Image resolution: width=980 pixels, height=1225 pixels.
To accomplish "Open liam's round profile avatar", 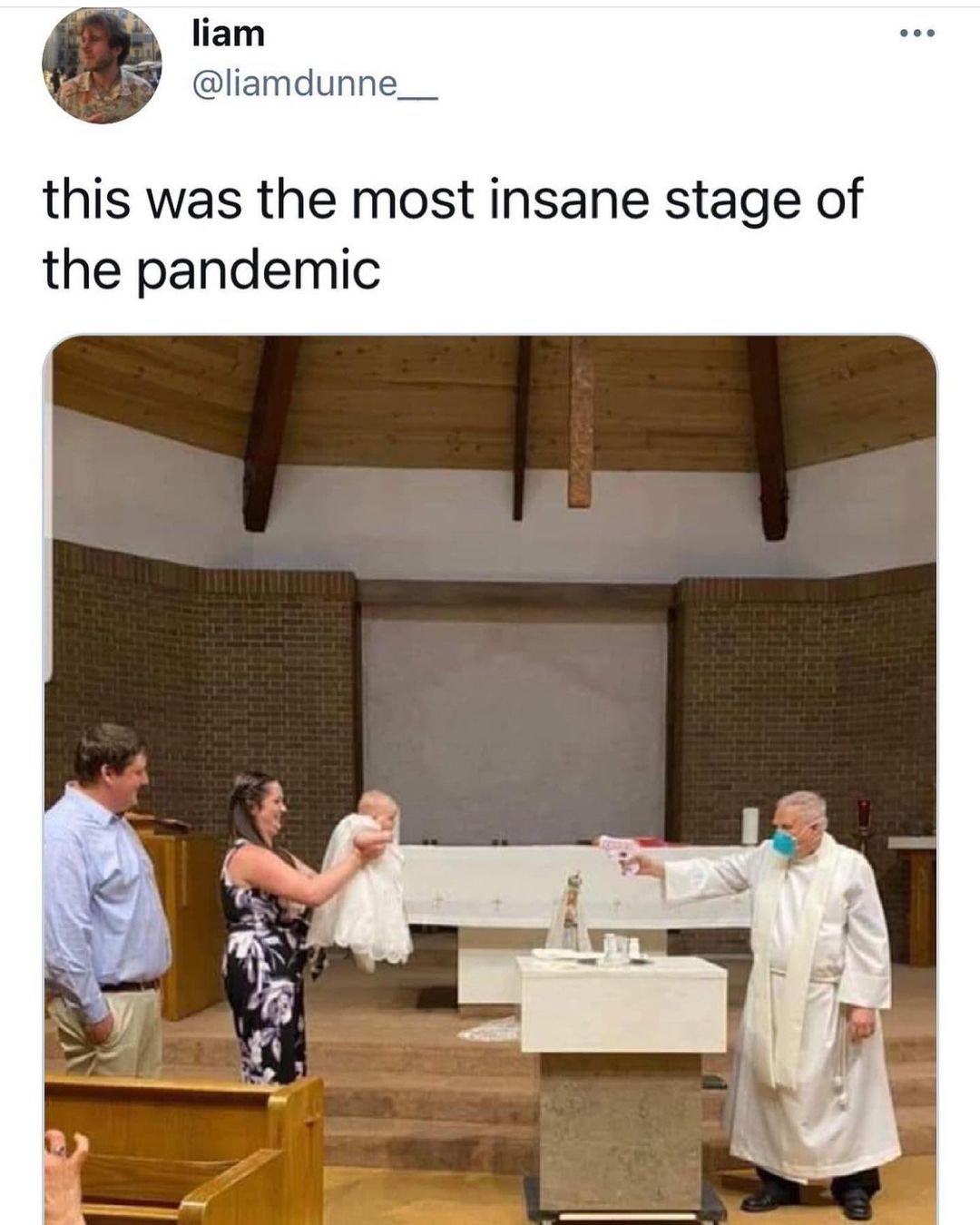I will click(x=102, y=65).
